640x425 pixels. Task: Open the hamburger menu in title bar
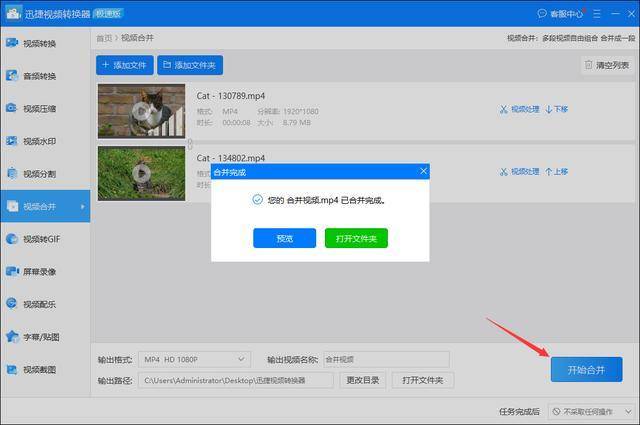597,14
